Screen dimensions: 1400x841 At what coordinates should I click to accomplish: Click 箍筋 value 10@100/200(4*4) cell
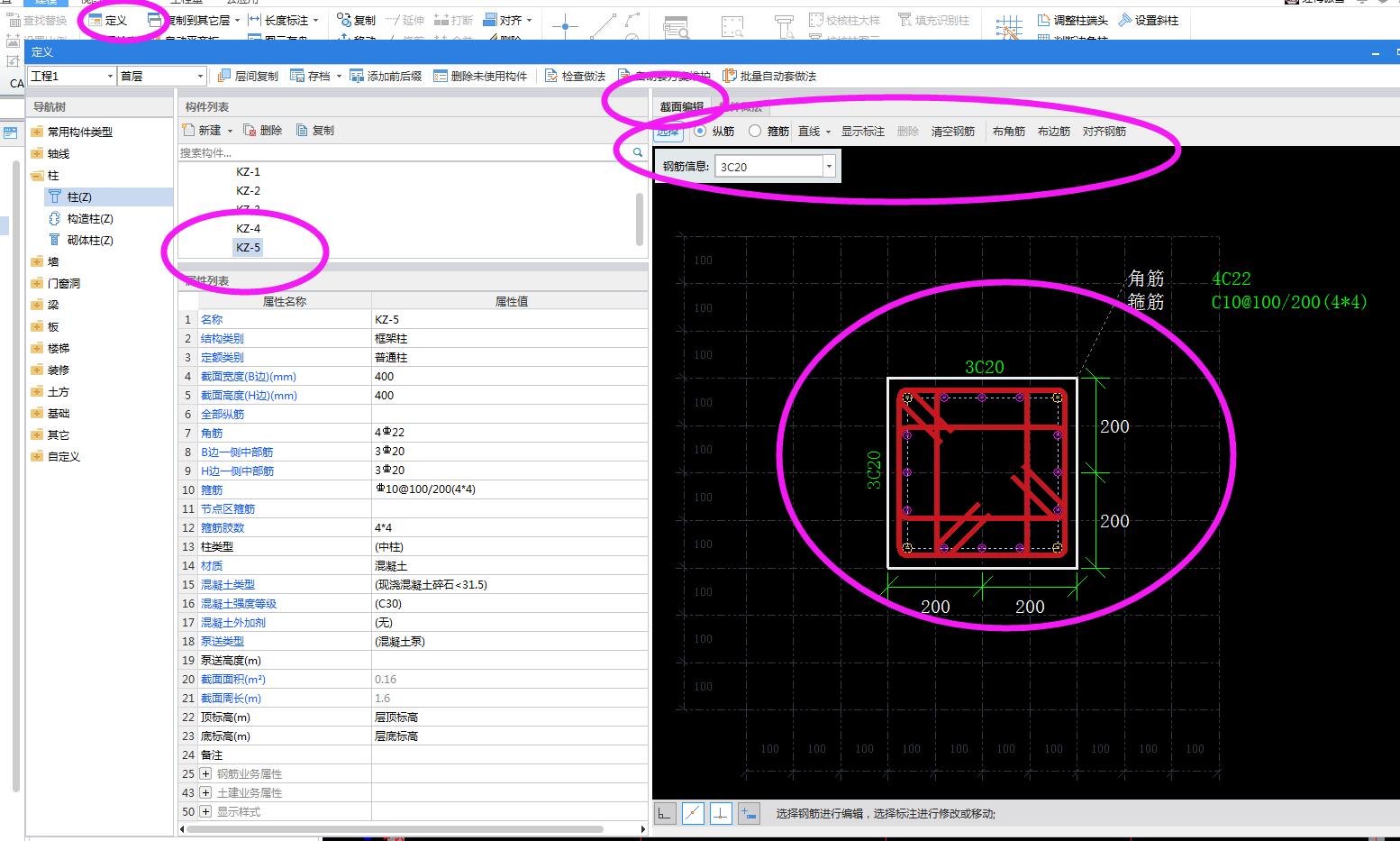tap(509, 490)
